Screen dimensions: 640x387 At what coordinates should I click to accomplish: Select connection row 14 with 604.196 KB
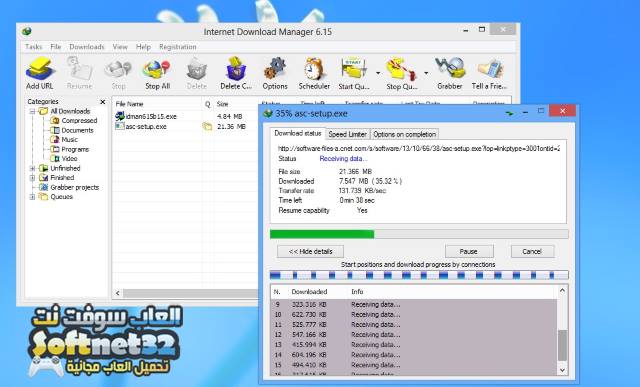(414, 355)
